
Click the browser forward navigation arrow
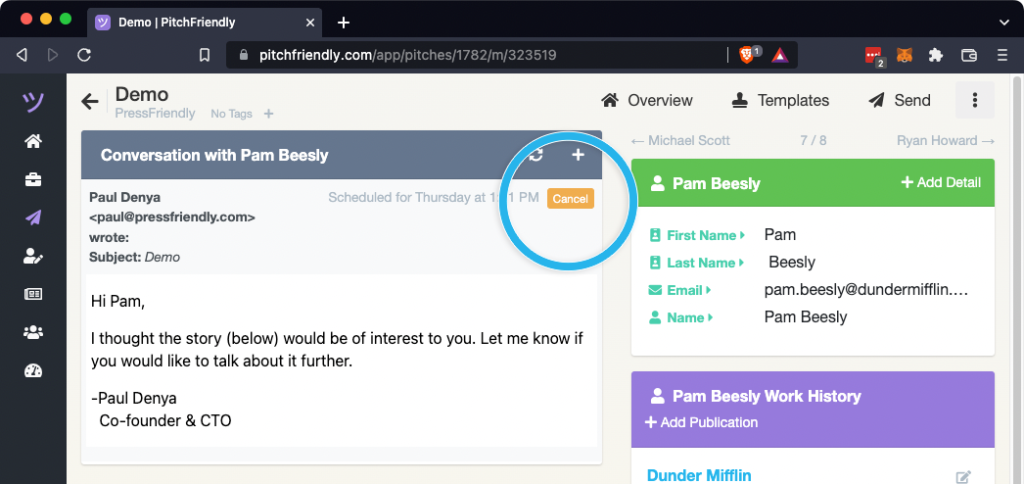53,56
